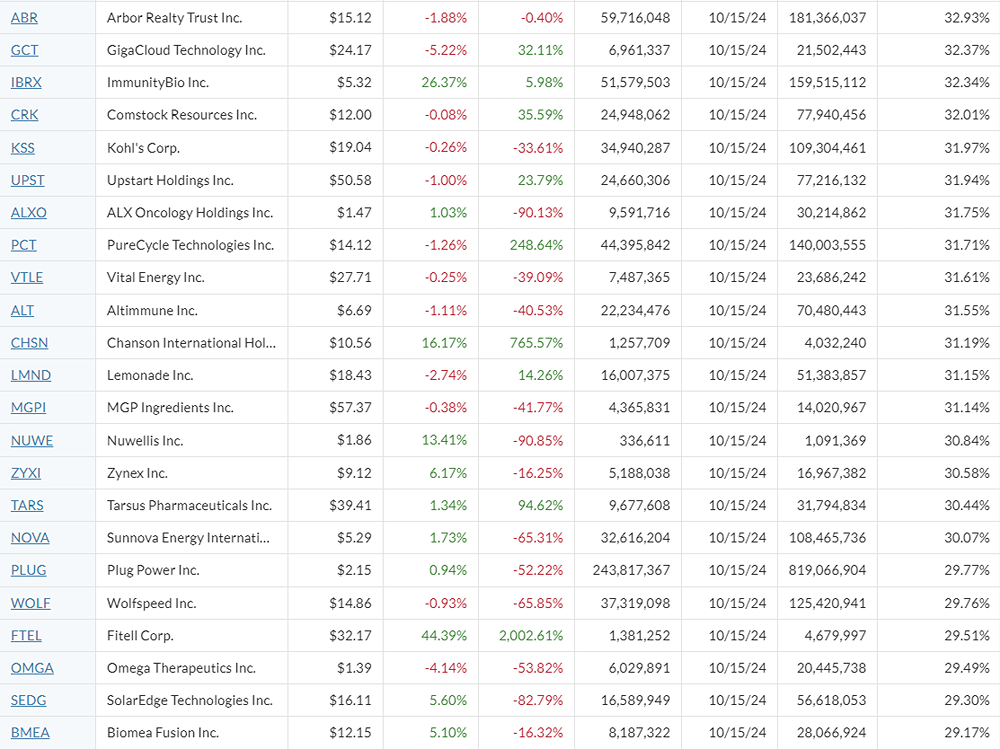
Task: Click the PCT ticker link
Action: pyautogui.click(x=23, y=245)
